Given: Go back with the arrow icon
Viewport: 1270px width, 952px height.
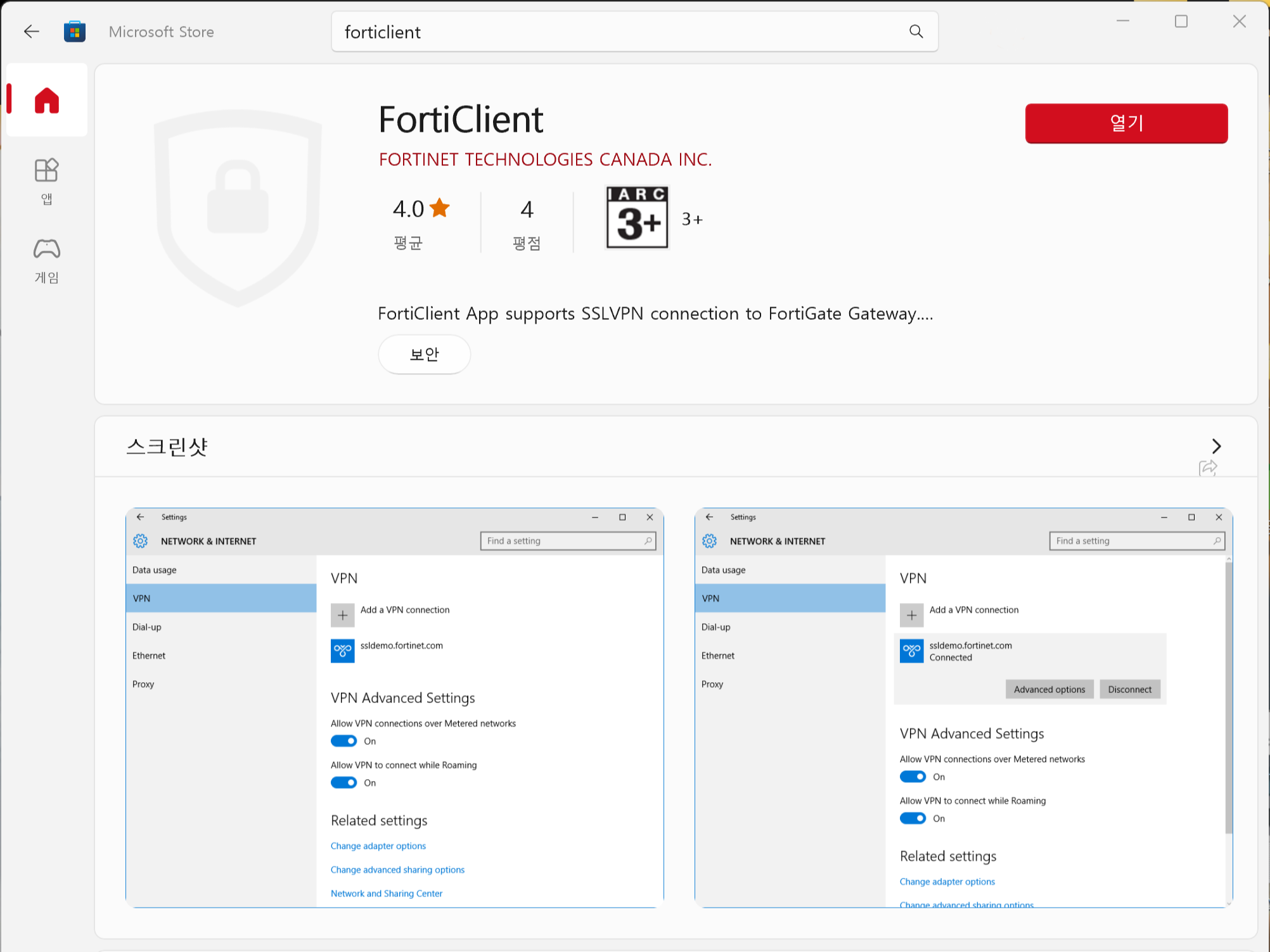Looking at the screenshot, I should click(31, 32).
